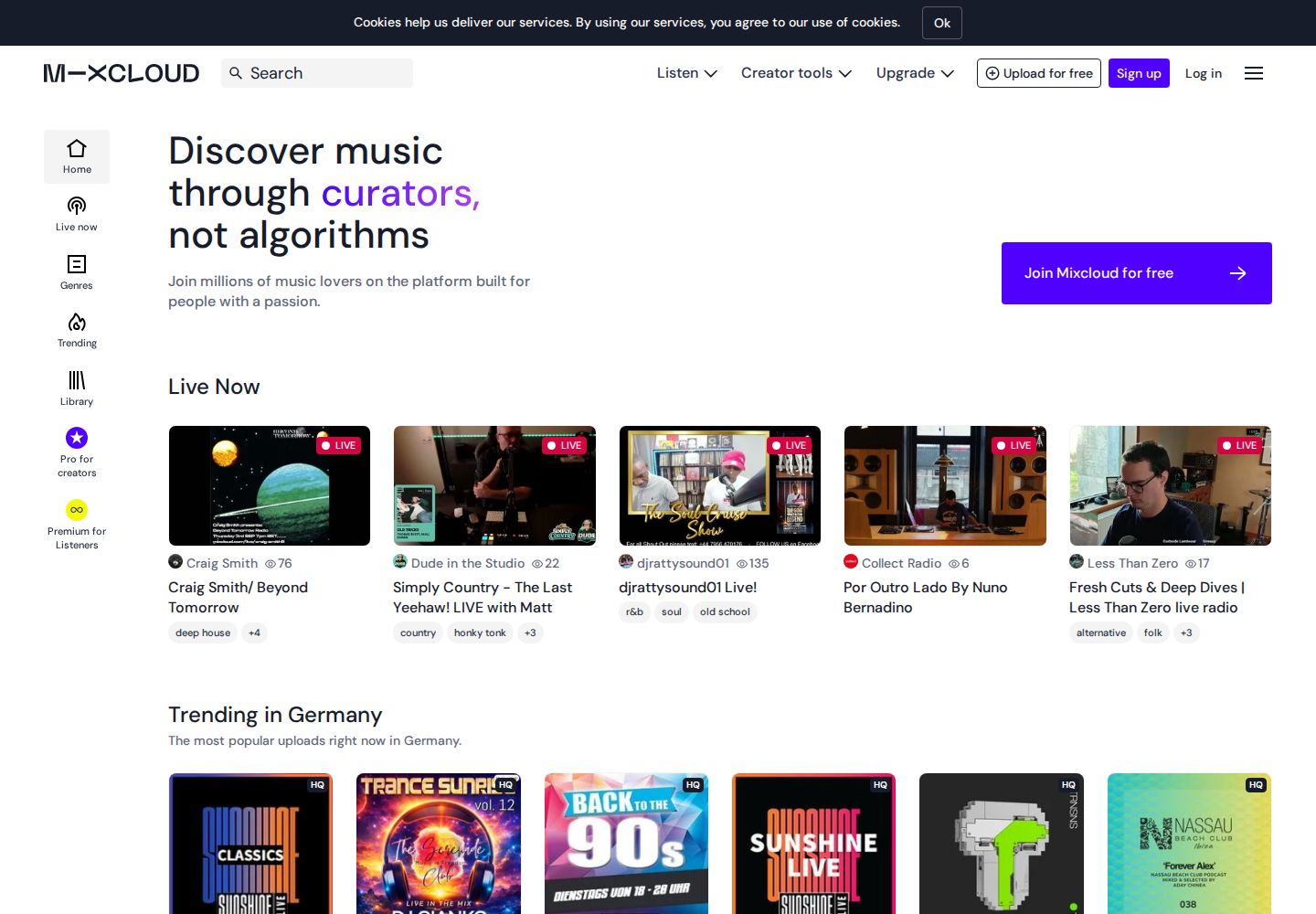Click Less Than Zero avatar icon
This screenshot has height=914, width=1316.
click(1077, 561)
